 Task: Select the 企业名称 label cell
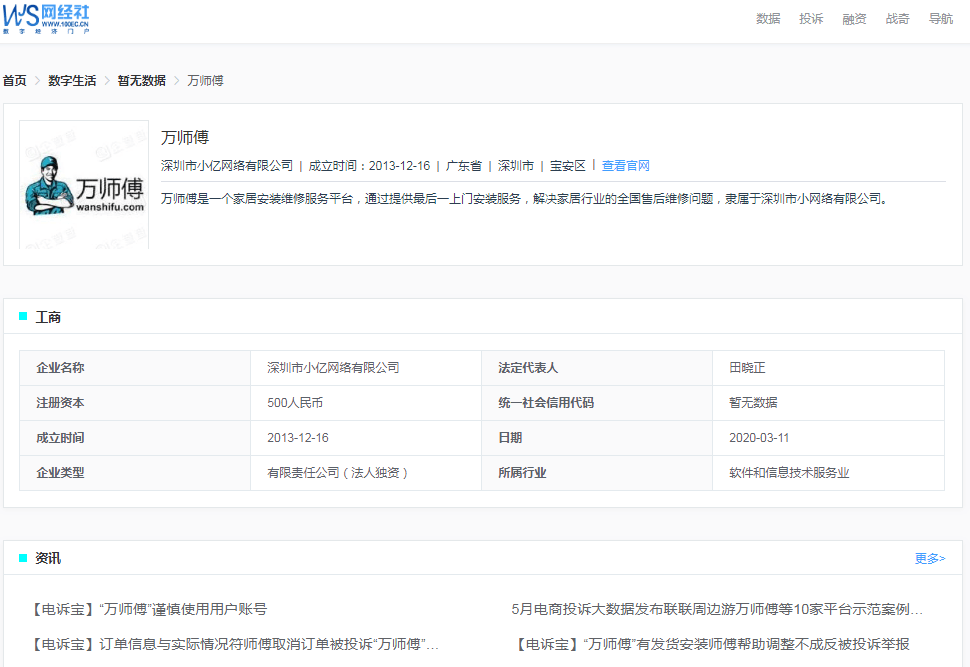135,368
